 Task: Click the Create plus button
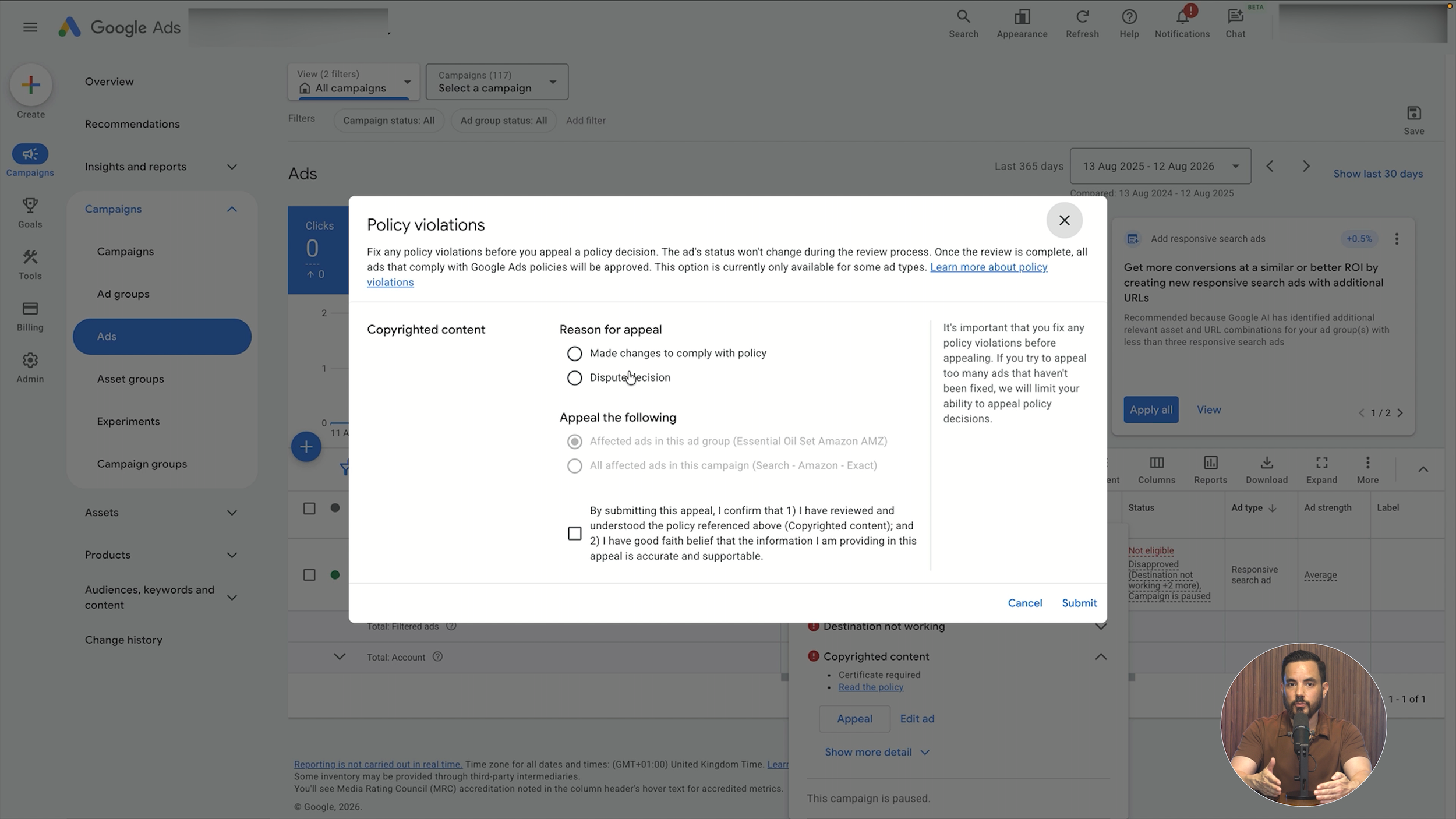pos(31,85)
